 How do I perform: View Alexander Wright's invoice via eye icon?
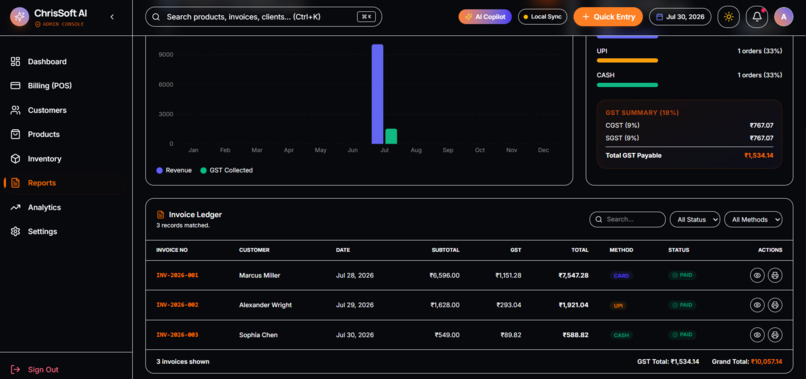click(x=757, y=305)
